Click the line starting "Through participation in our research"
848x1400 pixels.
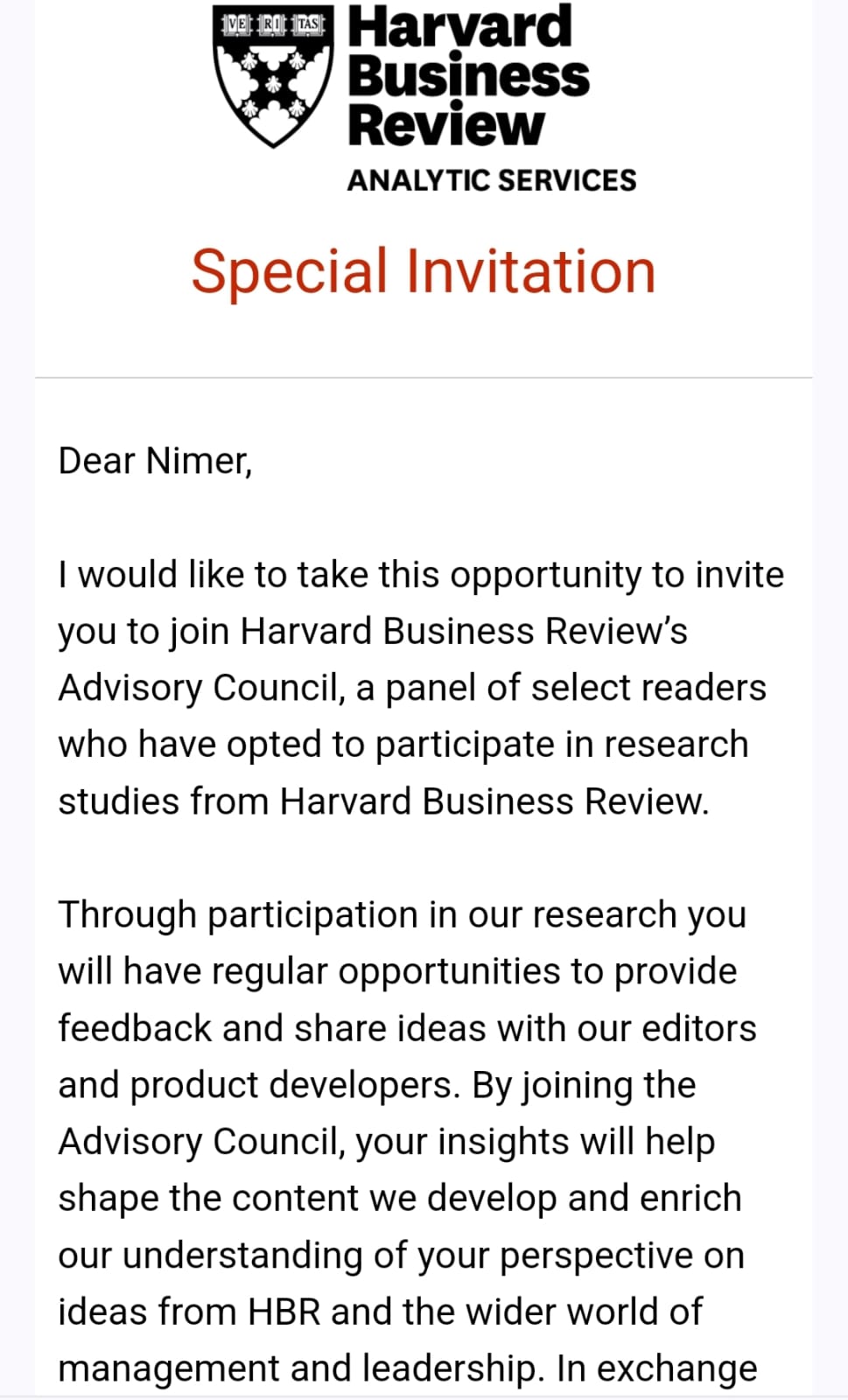[x=402, y=915]
